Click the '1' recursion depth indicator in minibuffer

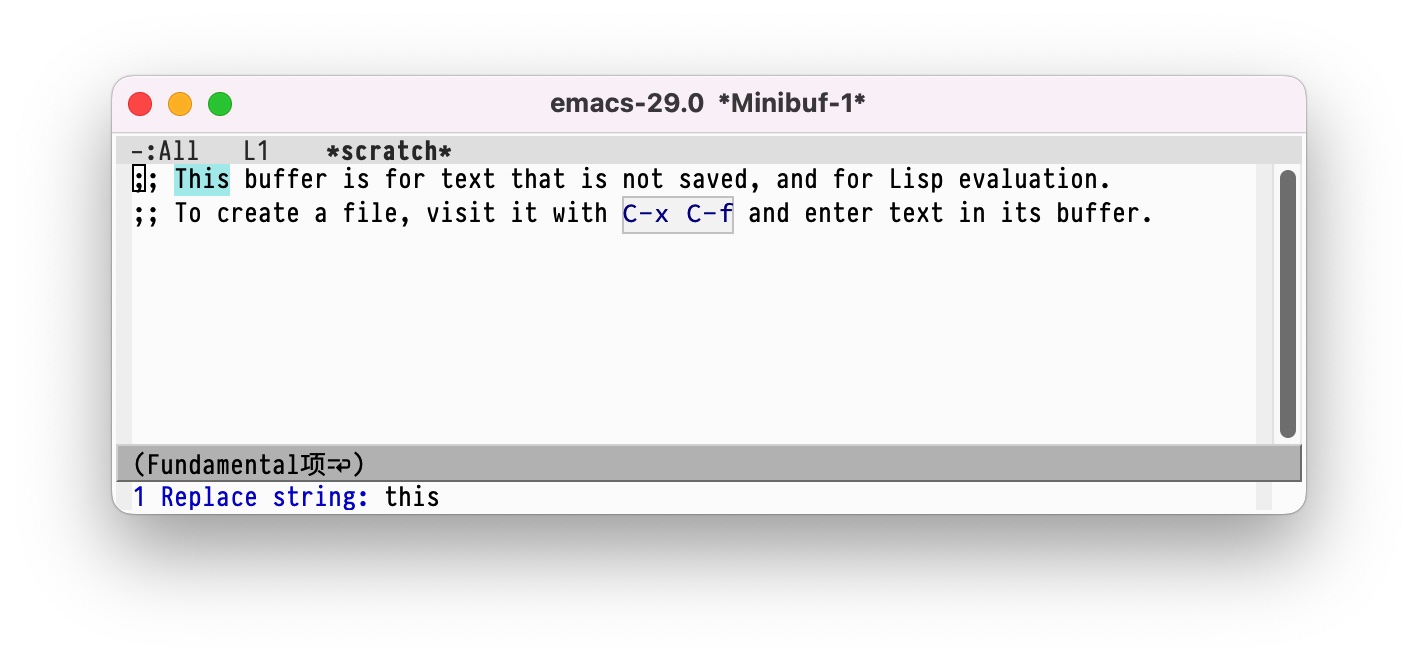(x=139, y=497)
